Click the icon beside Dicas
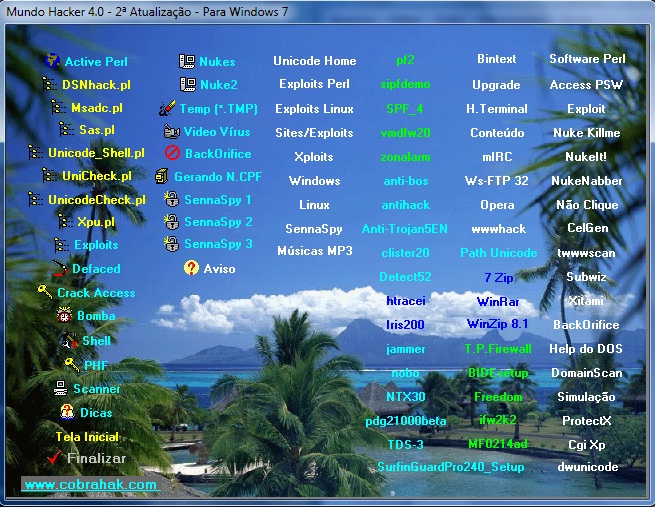 [66, 411]
